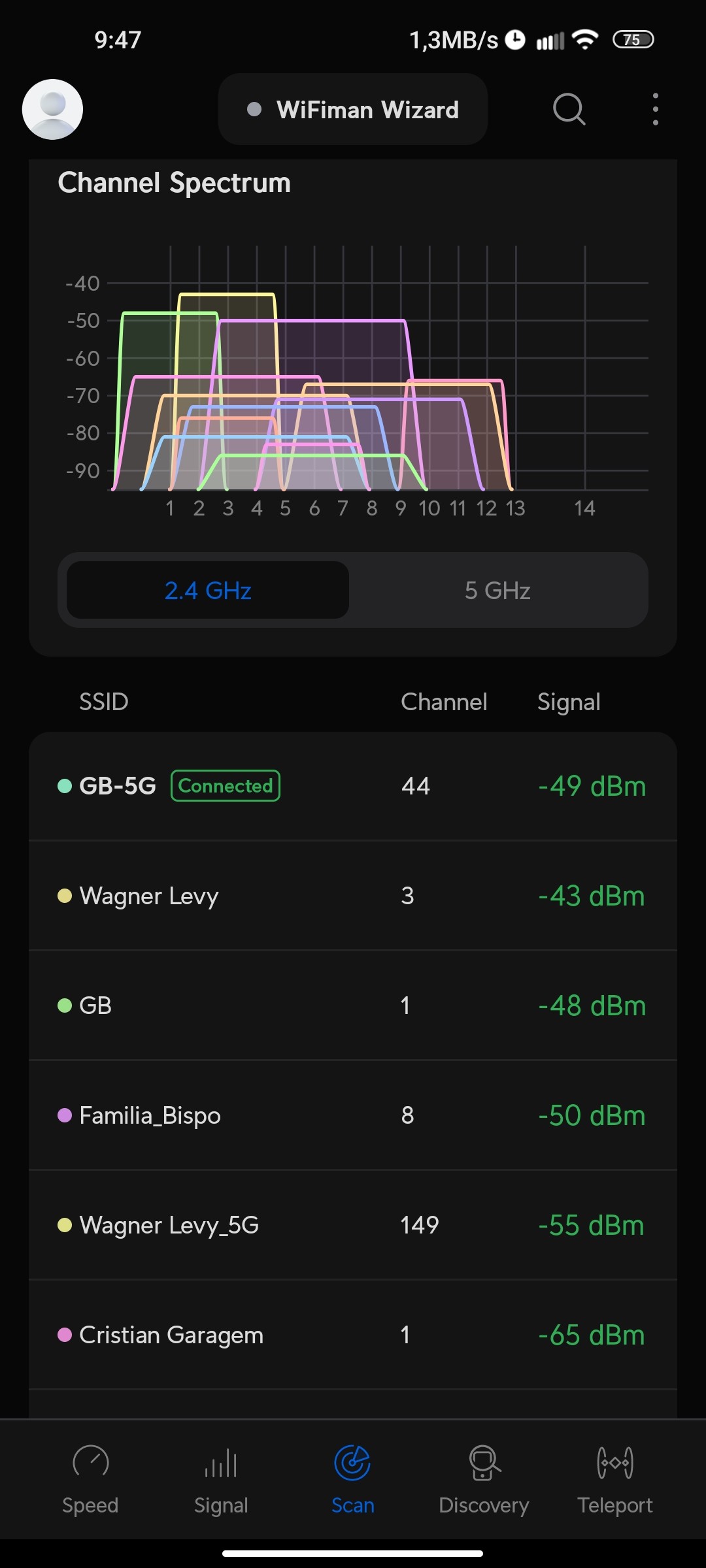Image resolution: width=706 pixels, height=1568 pixels.
Task: Sort list by the Channel column header
Action: pyautogui.click(x=444, y=702)
